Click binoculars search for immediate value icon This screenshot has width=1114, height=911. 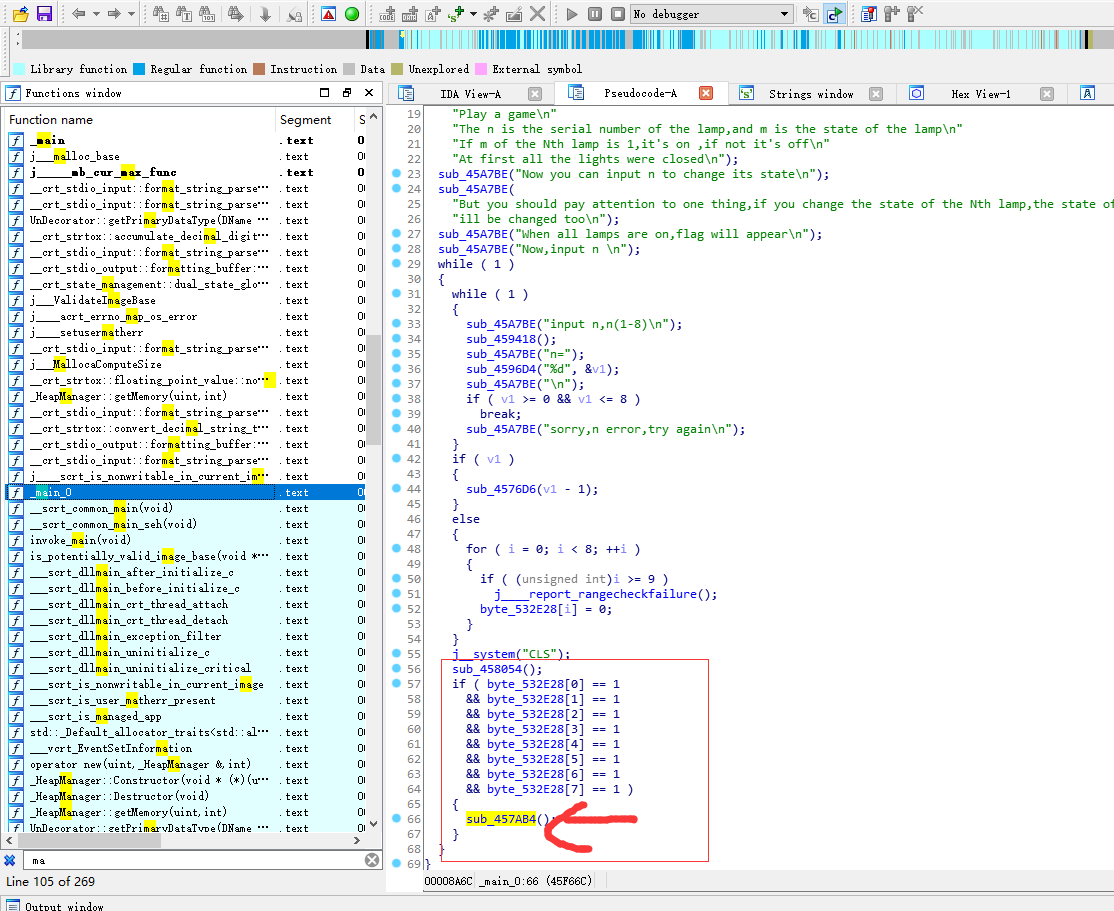click(x=161, y=14)
